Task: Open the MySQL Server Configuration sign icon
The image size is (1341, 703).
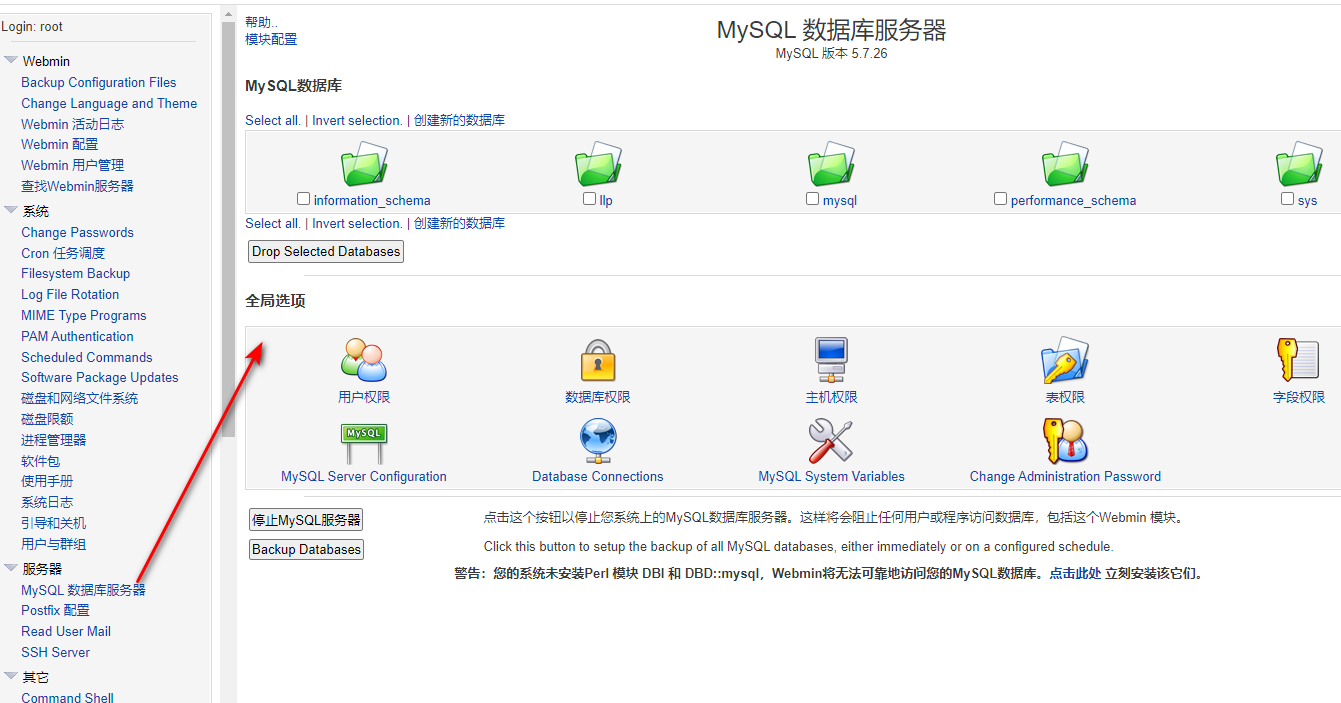Action: pyautogui.click(x=364, y=441)
